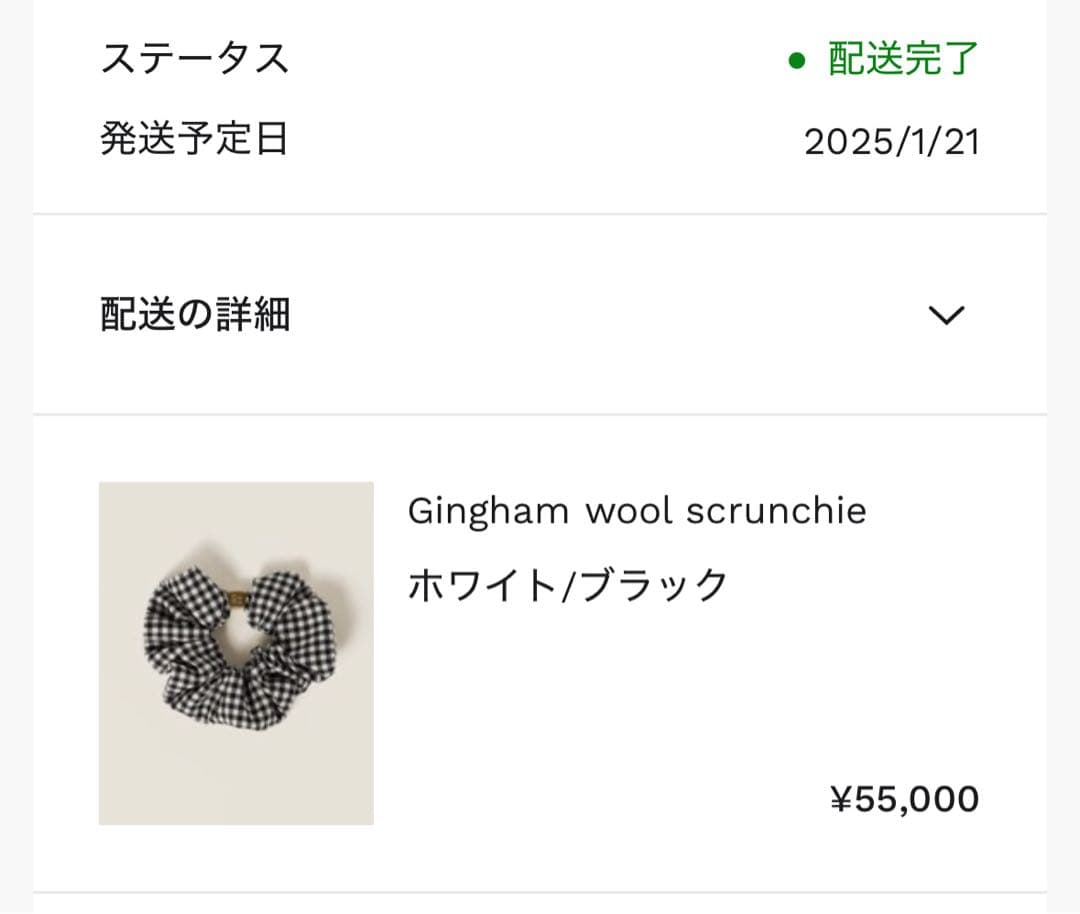Click the 発送予定日 label
The image size is (1080, 914).
[x=195, y=138]
